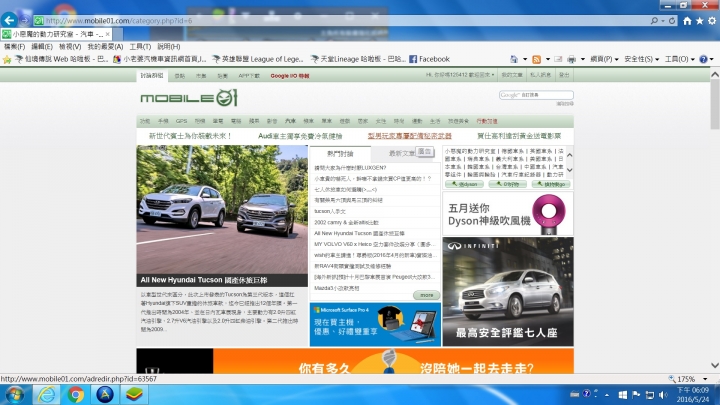
Task: Open BlueStacks from the taskbar
Action: pyautogui.click(x=134, y=395)
